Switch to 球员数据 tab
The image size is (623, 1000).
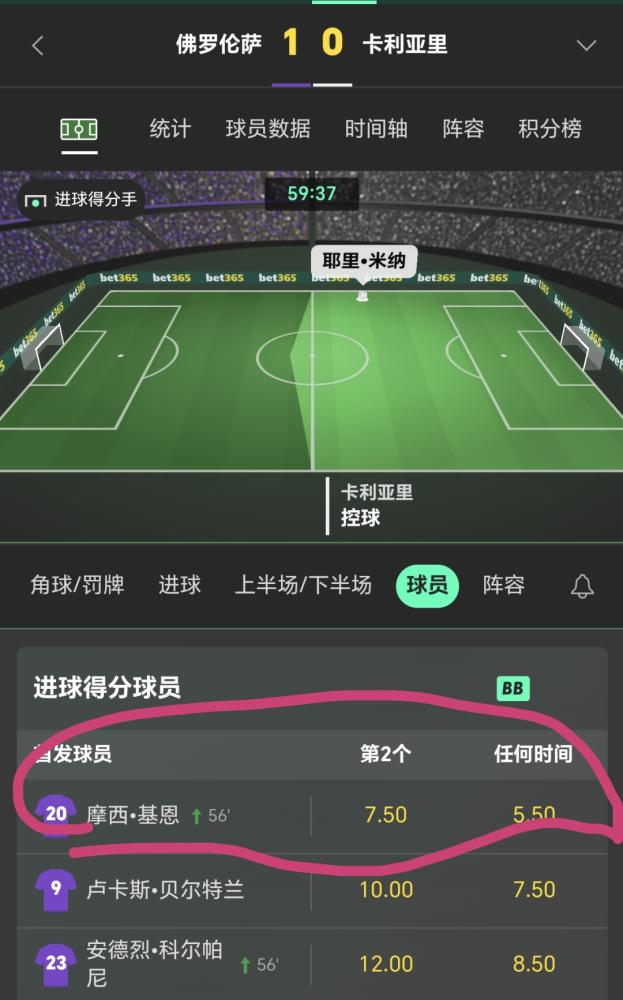268,129
